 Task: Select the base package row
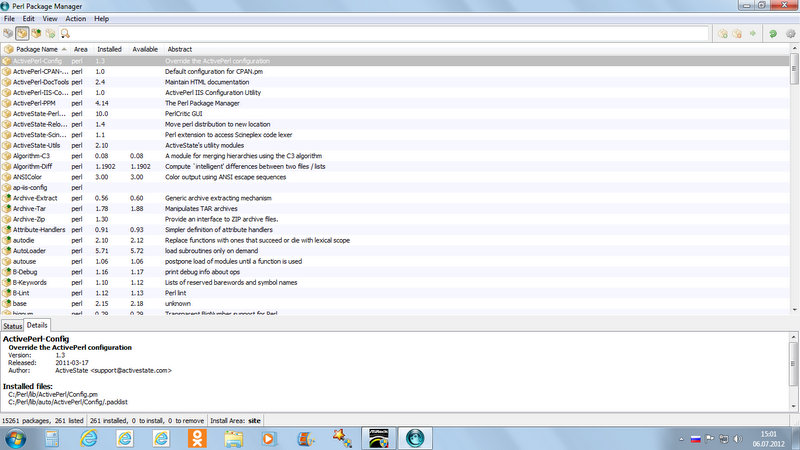[395, 304]
